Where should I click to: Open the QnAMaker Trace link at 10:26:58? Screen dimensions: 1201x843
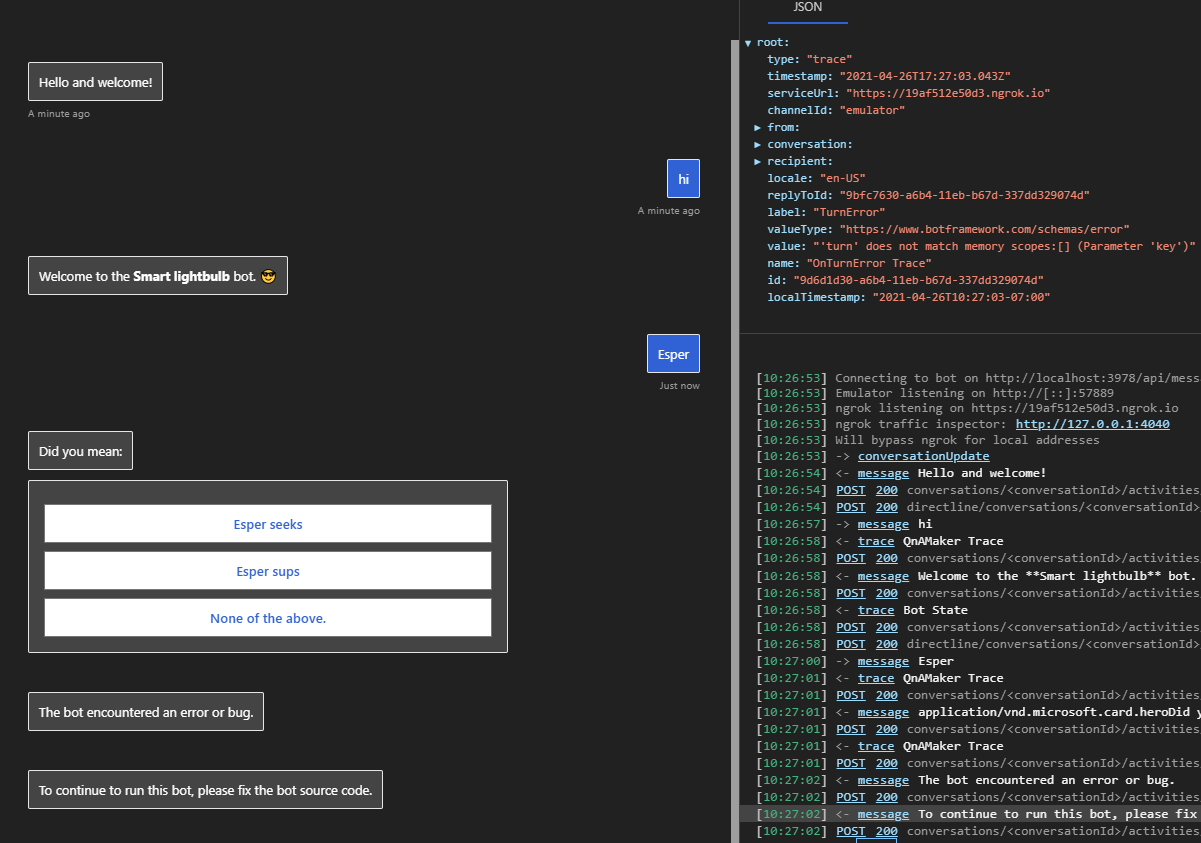(x=876, y=540)
